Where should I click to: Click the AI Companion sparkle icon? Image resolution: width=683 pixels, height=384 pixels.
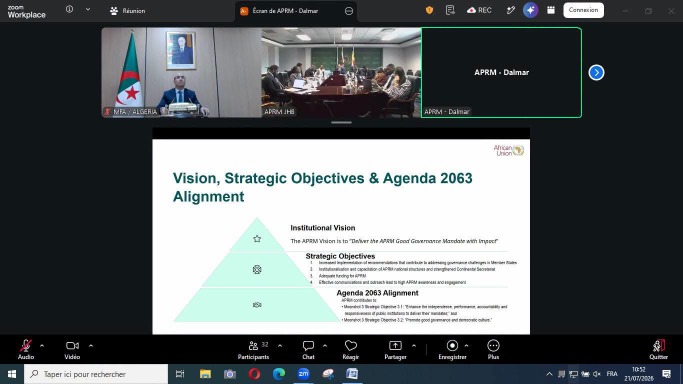(530, 10)
